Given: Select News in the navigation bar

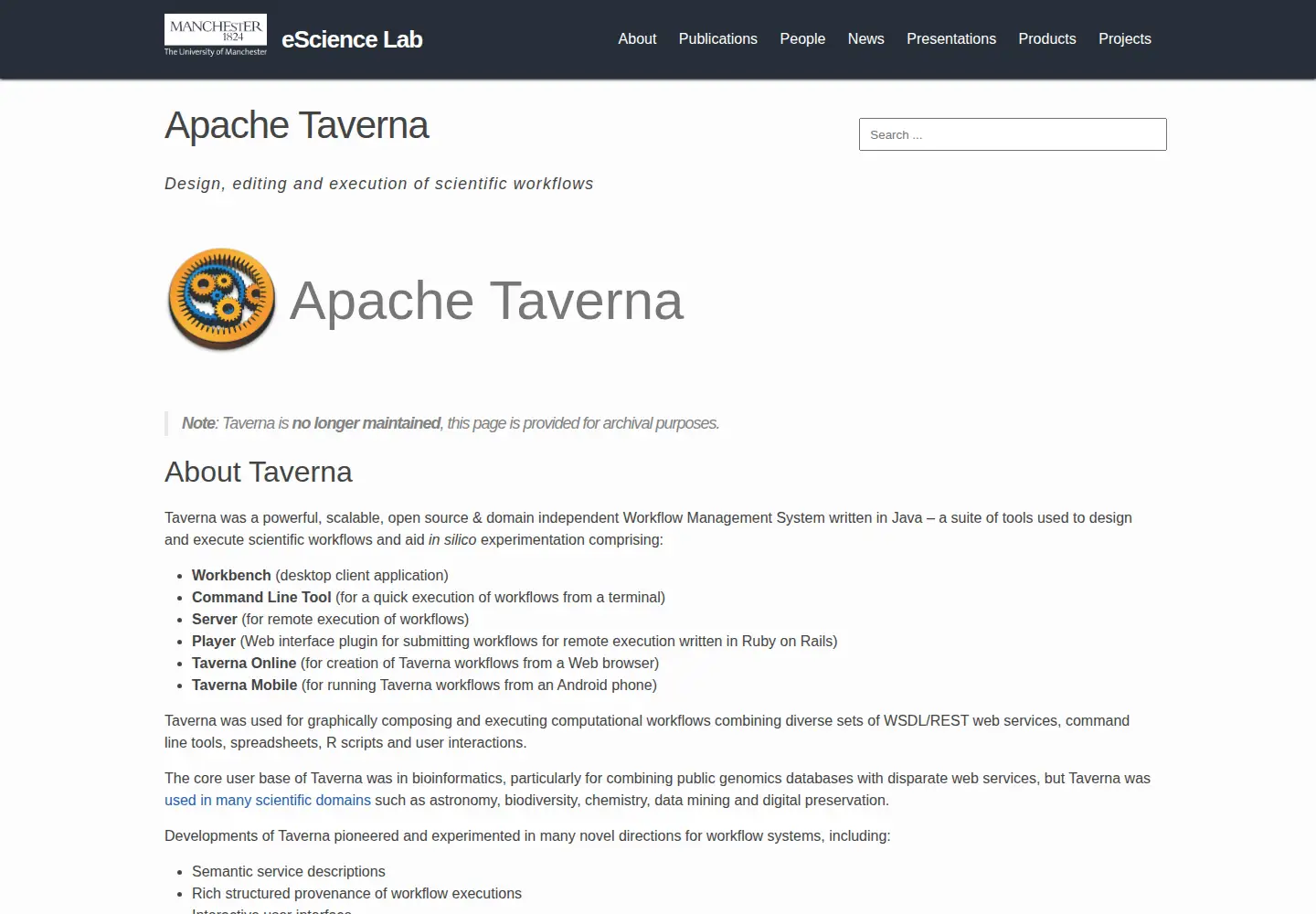Looking at the screenshot, I should coord(865,38).
